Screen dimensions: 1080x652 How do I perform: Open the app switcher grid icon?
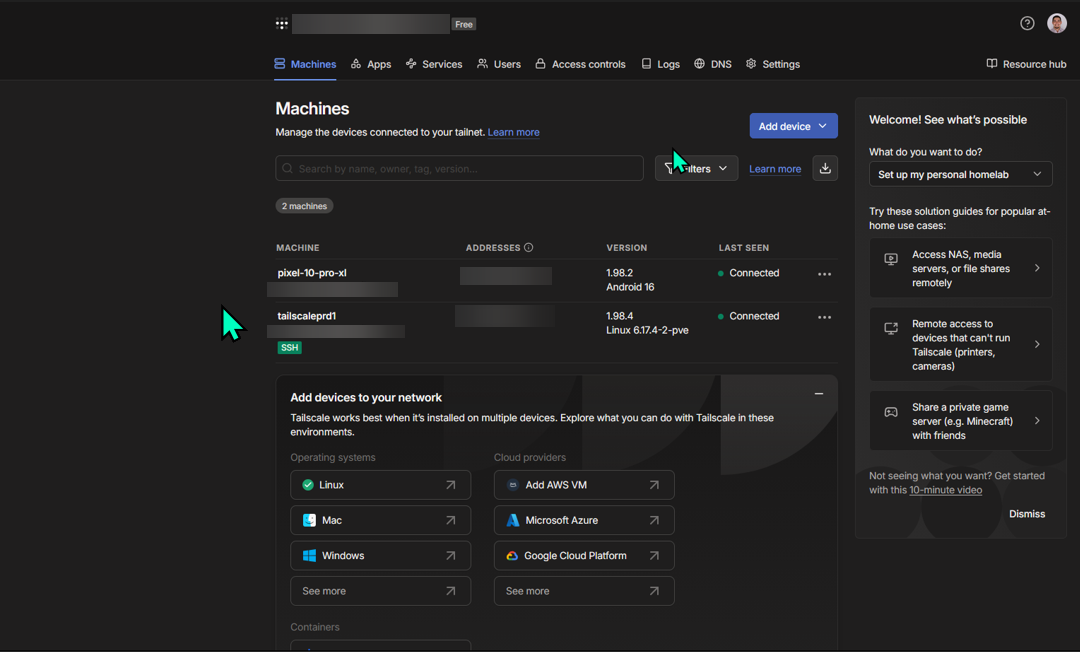point(282,24)
